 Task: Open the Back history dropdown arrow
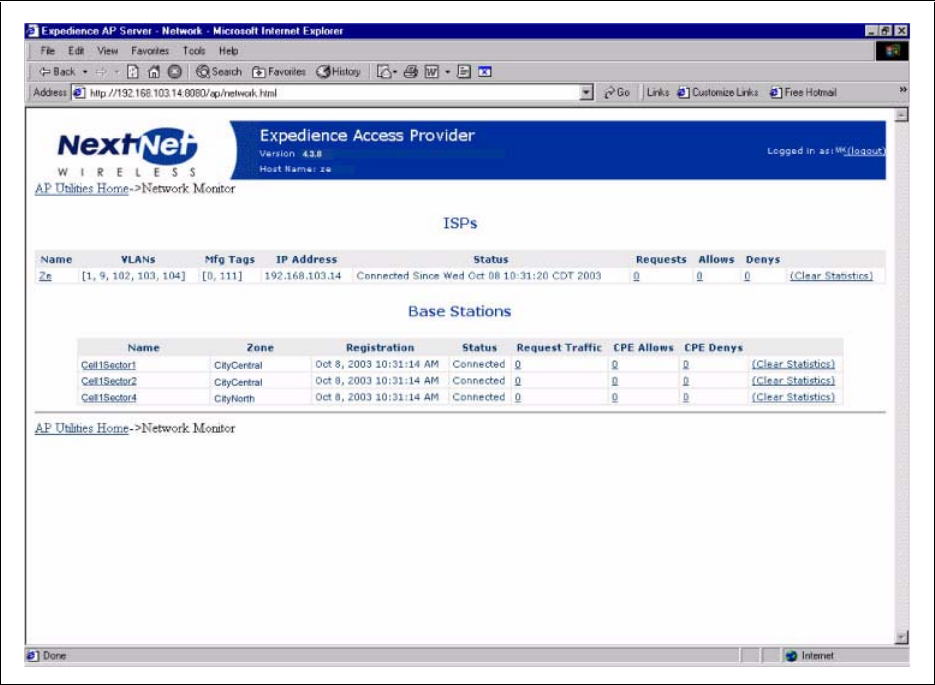[85, 72]
